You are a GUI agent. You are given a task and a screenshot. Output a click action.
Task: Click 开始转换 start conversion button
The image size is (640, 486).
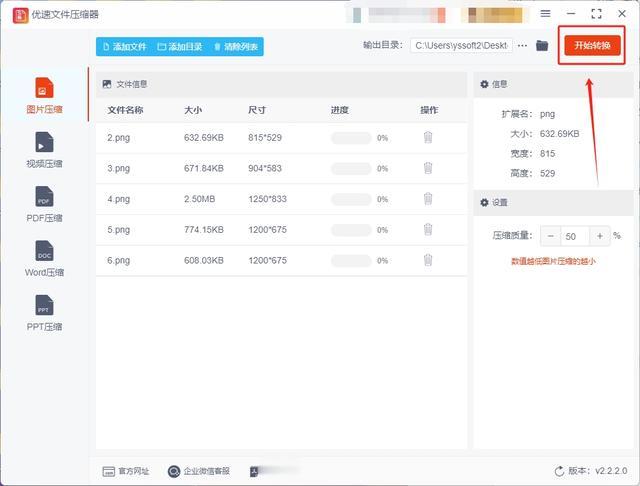pos(592,45)
